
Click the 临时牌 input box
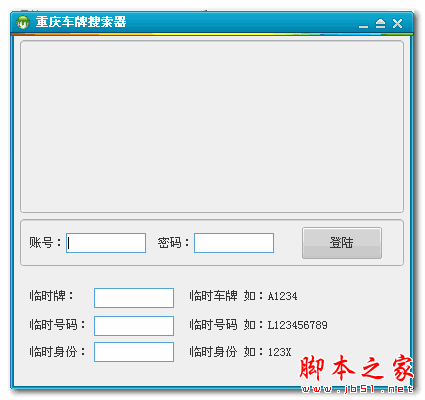(x=134, y=298)
